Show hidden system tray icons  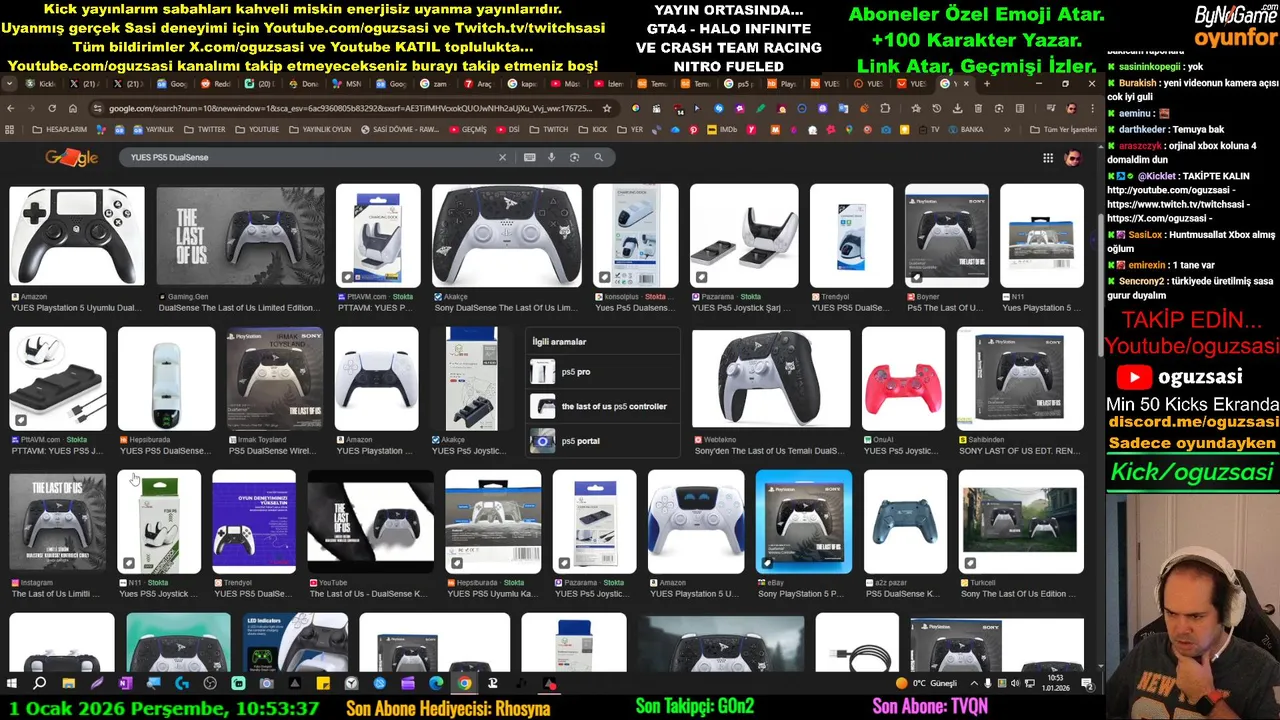coord(974,684)
